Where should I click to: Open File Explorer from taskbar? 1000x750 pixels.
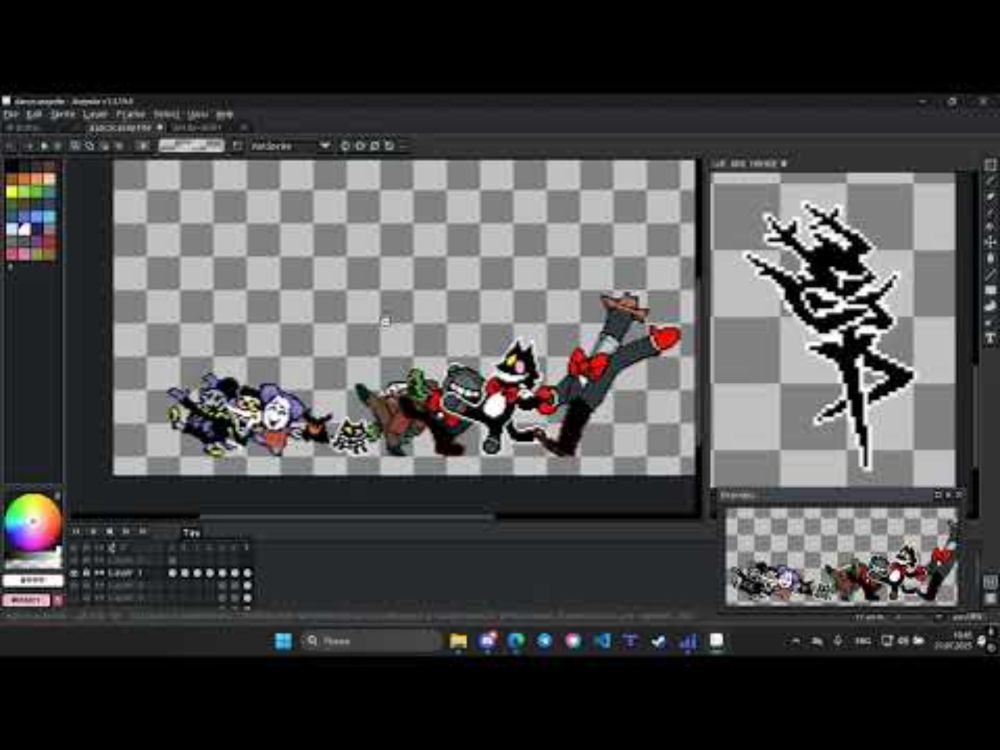point(458,641)
